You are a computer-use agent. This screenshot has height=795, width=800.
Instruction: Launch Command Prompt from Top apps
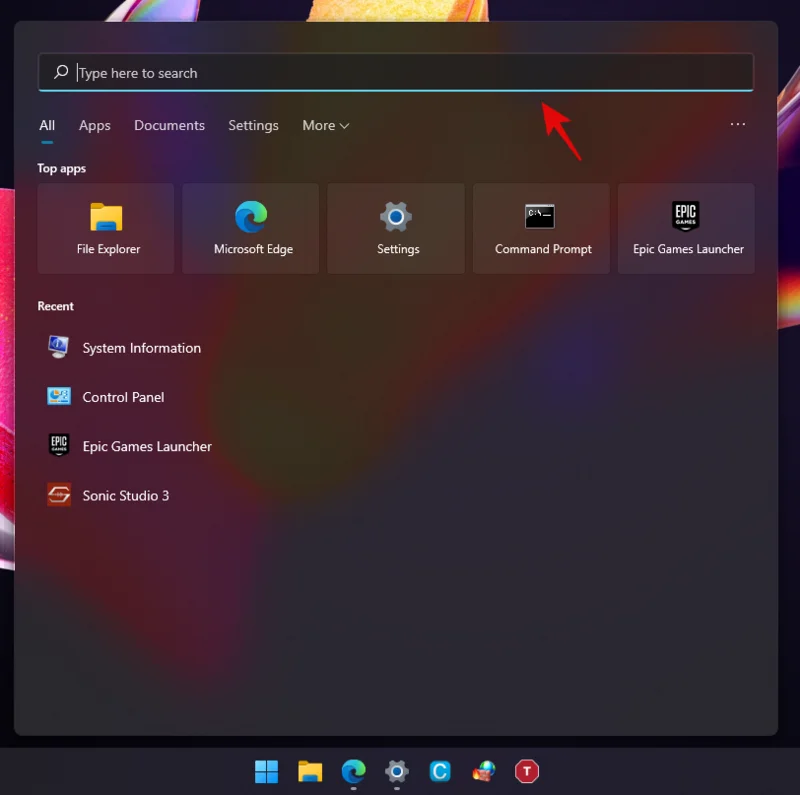pyautogui.click(x=541, y=227)
